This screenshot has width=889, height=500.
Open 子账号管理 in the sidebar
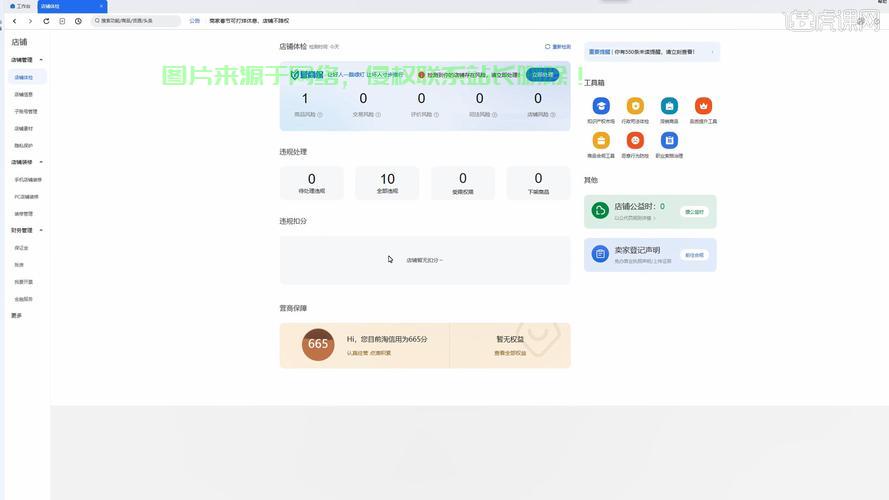[26, 112]
